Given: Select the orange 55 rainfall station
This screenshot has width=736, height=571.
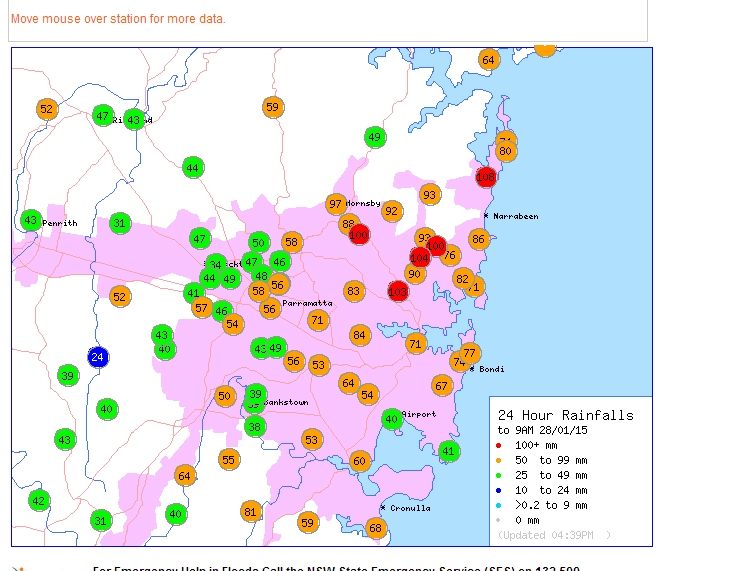Looking at the screenshot, I should (229, 460).
